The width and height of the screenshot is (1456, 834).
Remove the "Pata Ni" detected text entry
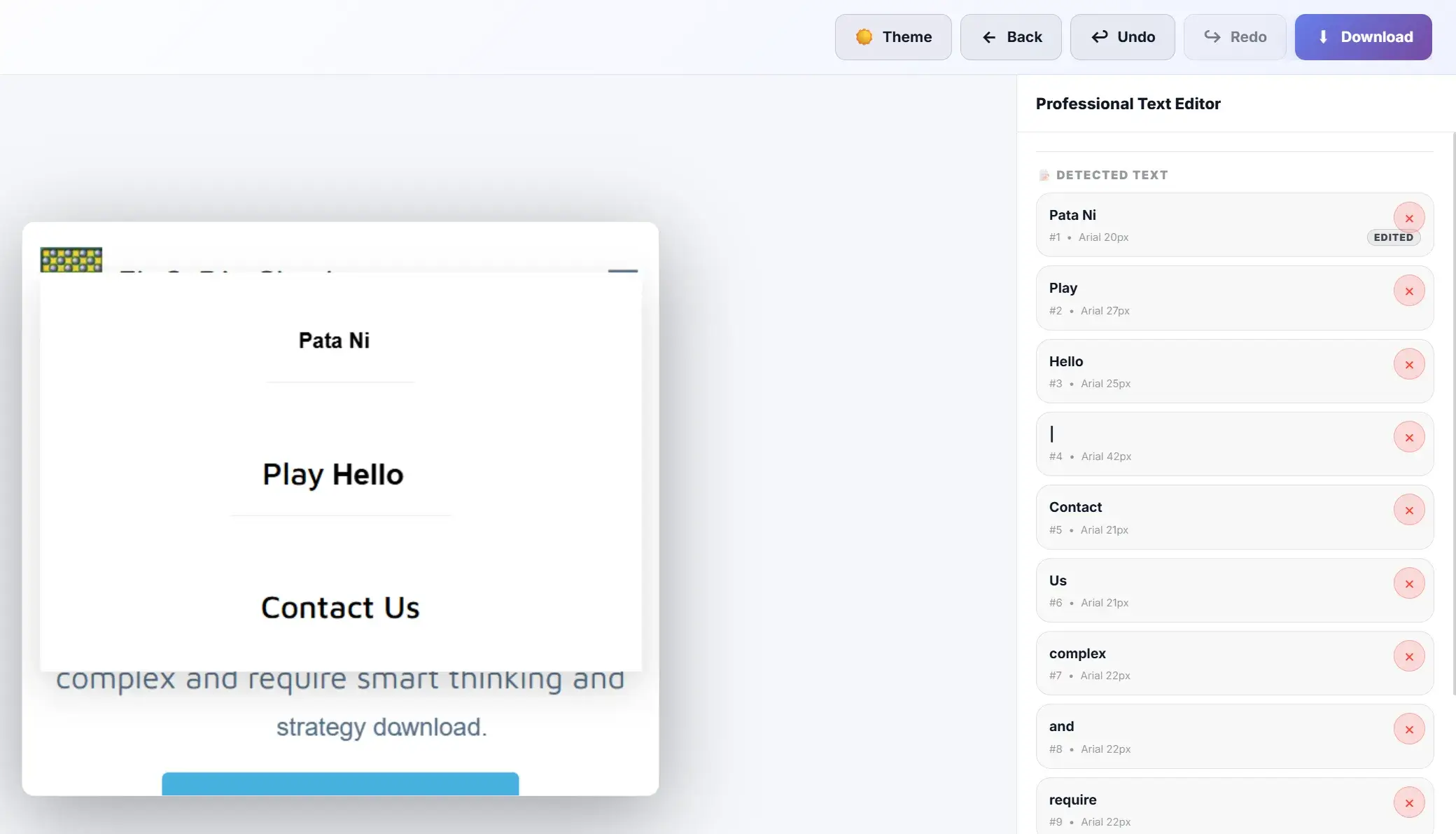pyautogui.click(x=1408, y=218)
